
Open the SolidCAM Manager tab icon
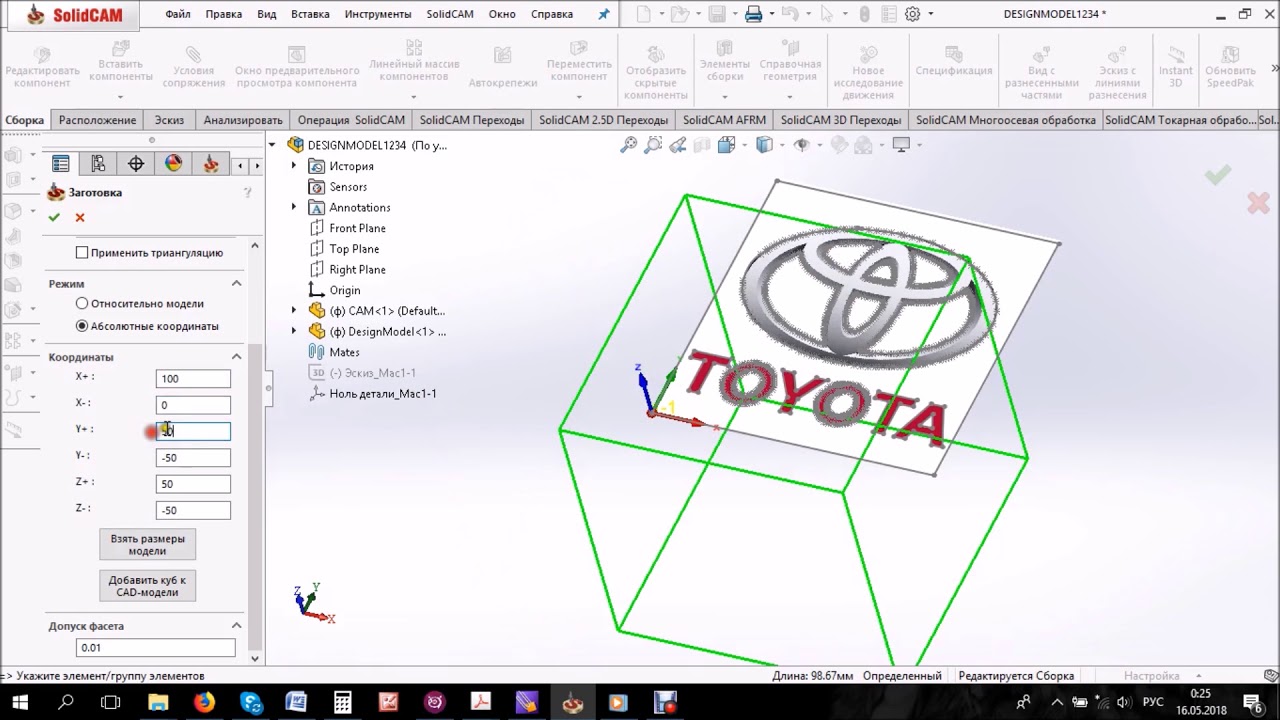click(x=211, y=164)
